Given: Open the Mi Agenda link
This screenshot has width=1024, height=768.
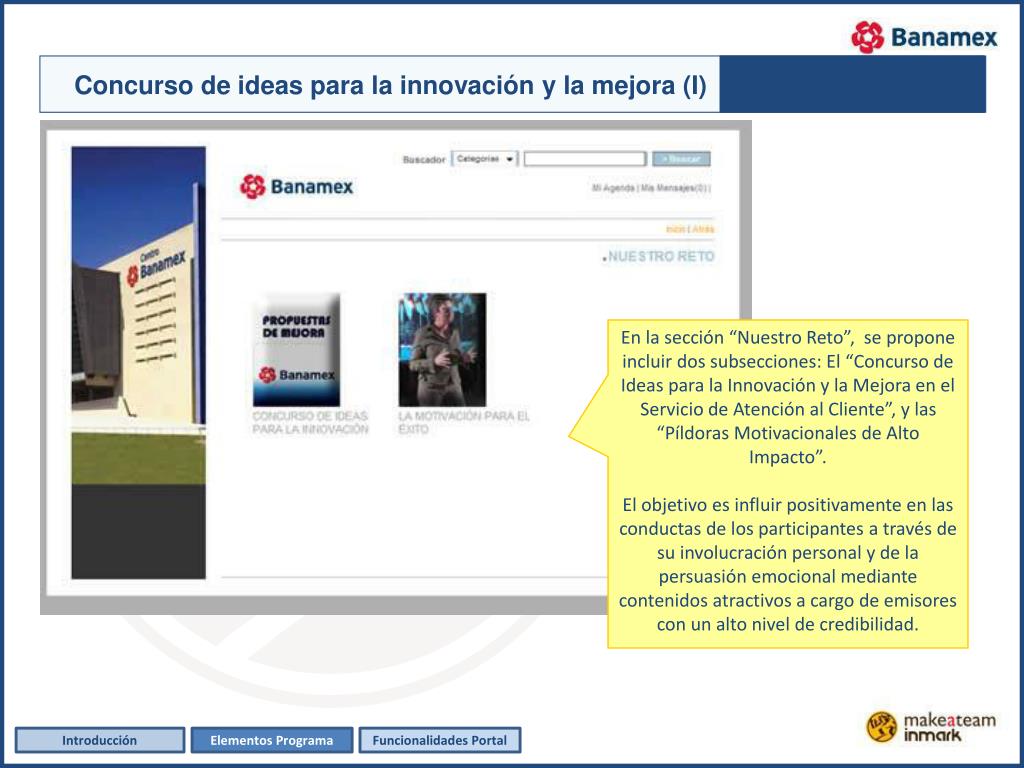Looking at the screenshot, I should 613,188.
